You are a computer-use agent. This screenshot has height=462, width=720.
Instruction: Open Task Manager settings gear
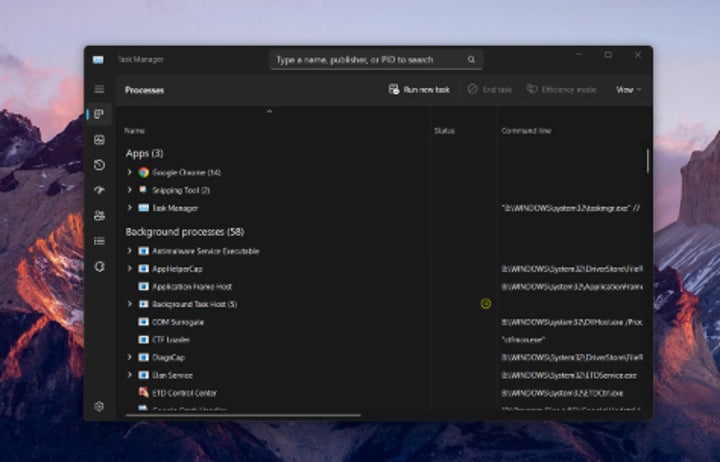[x=99, y=406]
